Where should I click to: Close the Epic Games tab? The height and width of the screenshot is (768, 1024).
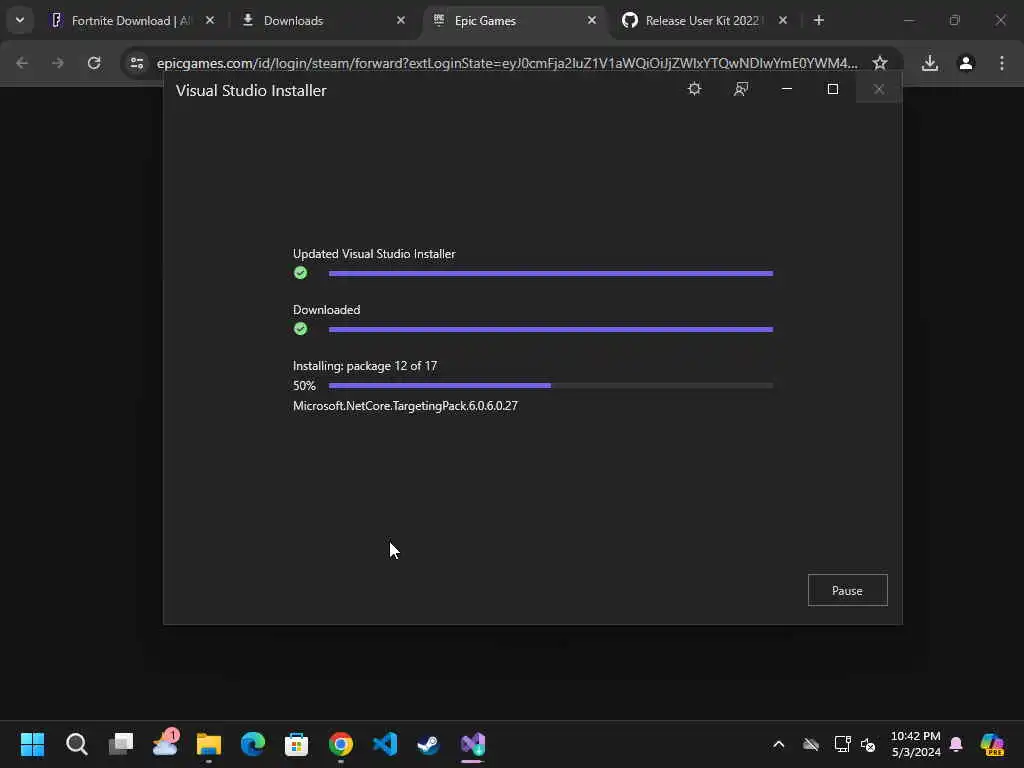coord(592,21)
